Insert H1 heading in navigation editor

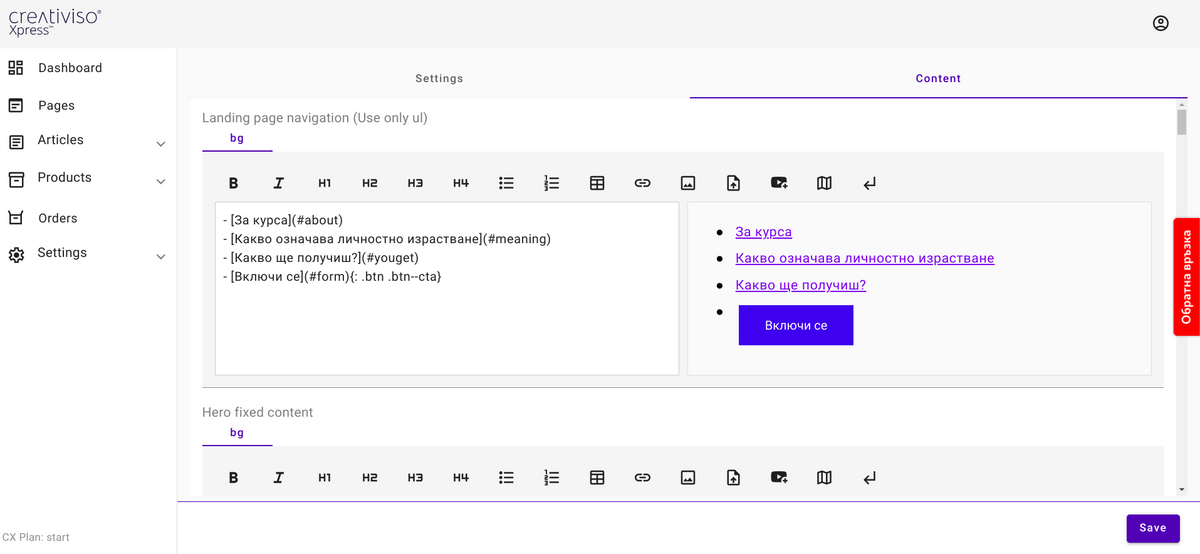click(x=325, y=183)
